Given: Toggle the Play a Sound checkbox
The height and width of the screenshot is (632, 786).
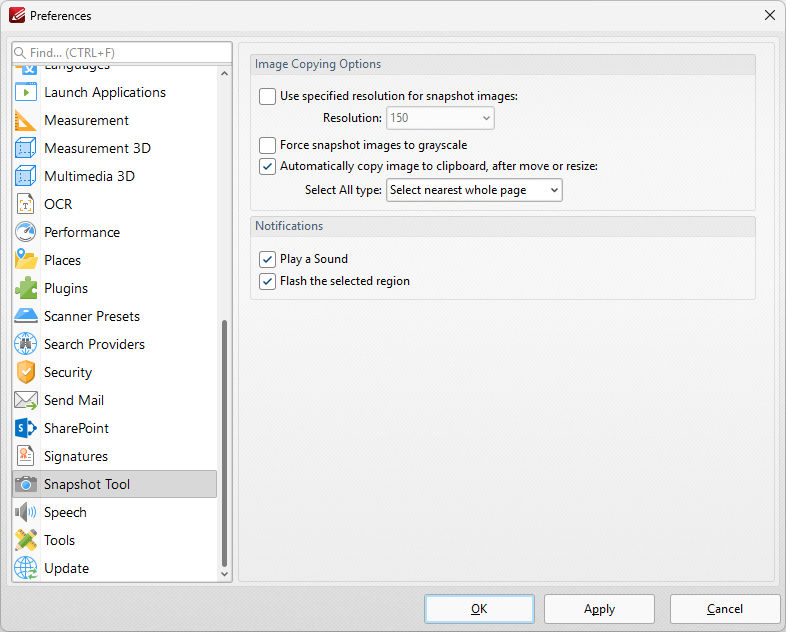Looking at the screenshot, I should 267,259.
